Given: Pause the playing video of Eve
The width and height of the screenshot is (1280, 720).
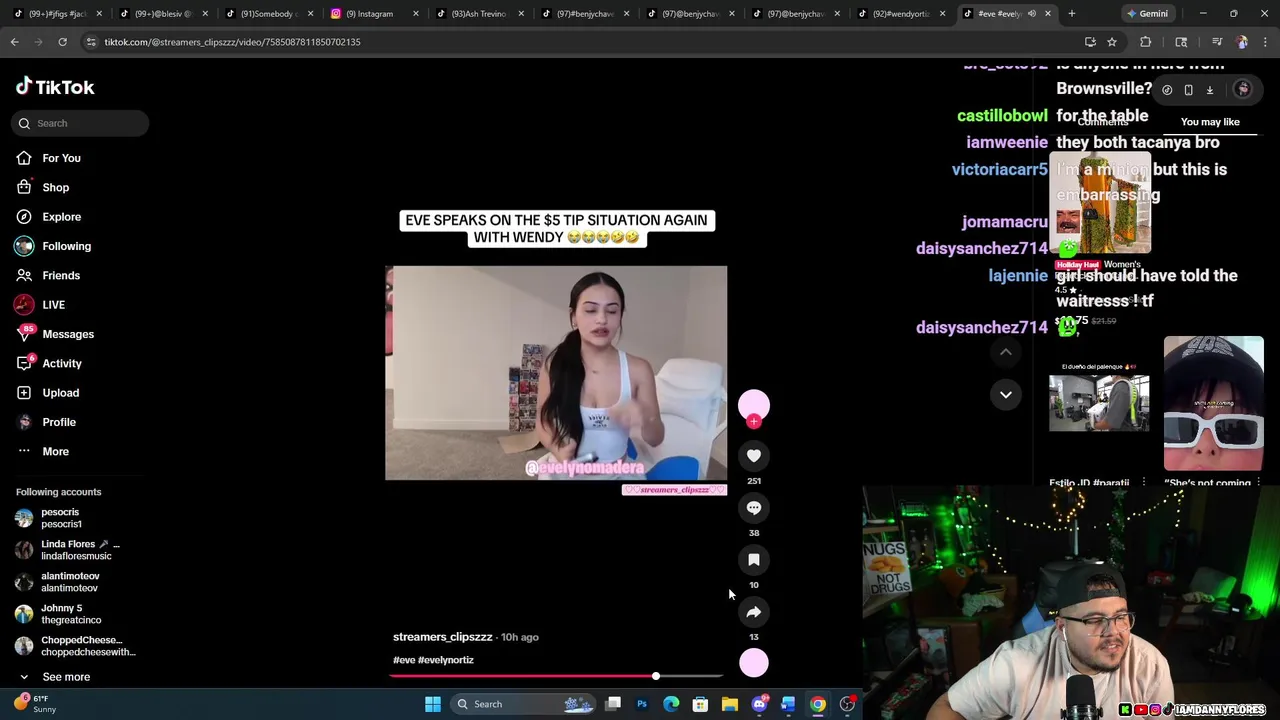Looking at the screenshot, I should click(556, 373).
